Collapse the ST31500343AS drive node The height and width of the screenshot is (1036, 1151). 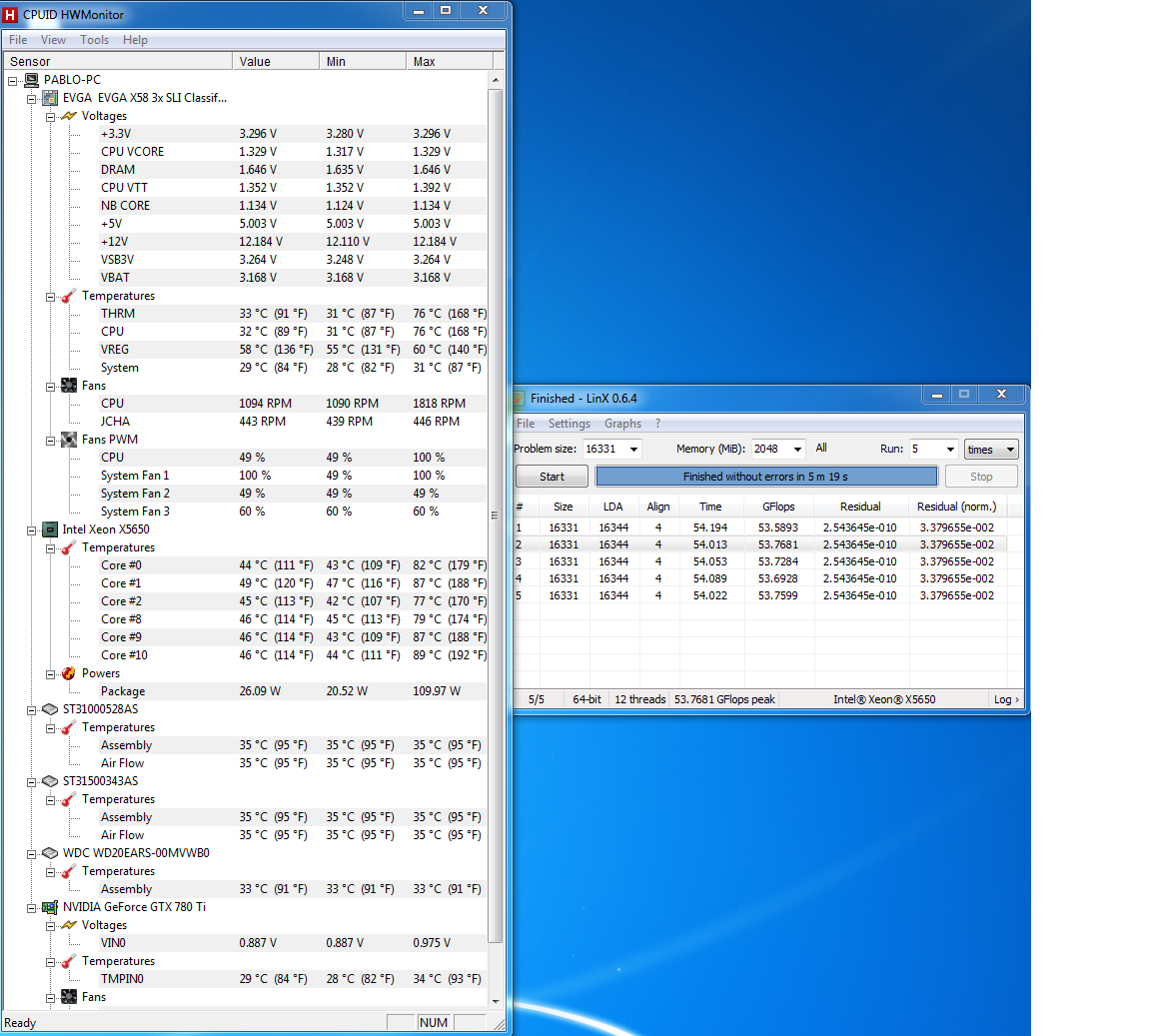32,781
